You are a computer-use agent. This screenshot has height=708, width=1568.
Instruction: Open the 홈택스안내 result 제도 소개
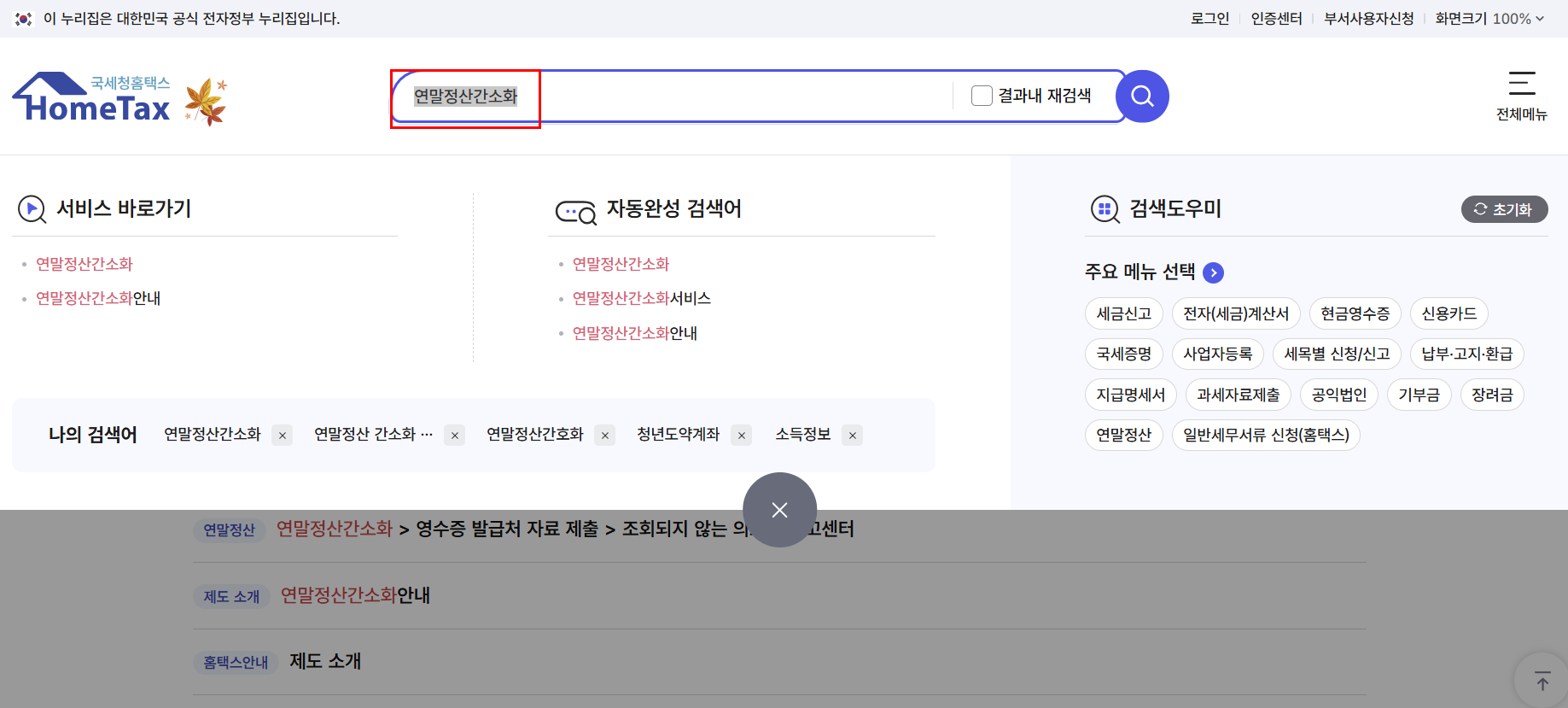pos(325,661)
